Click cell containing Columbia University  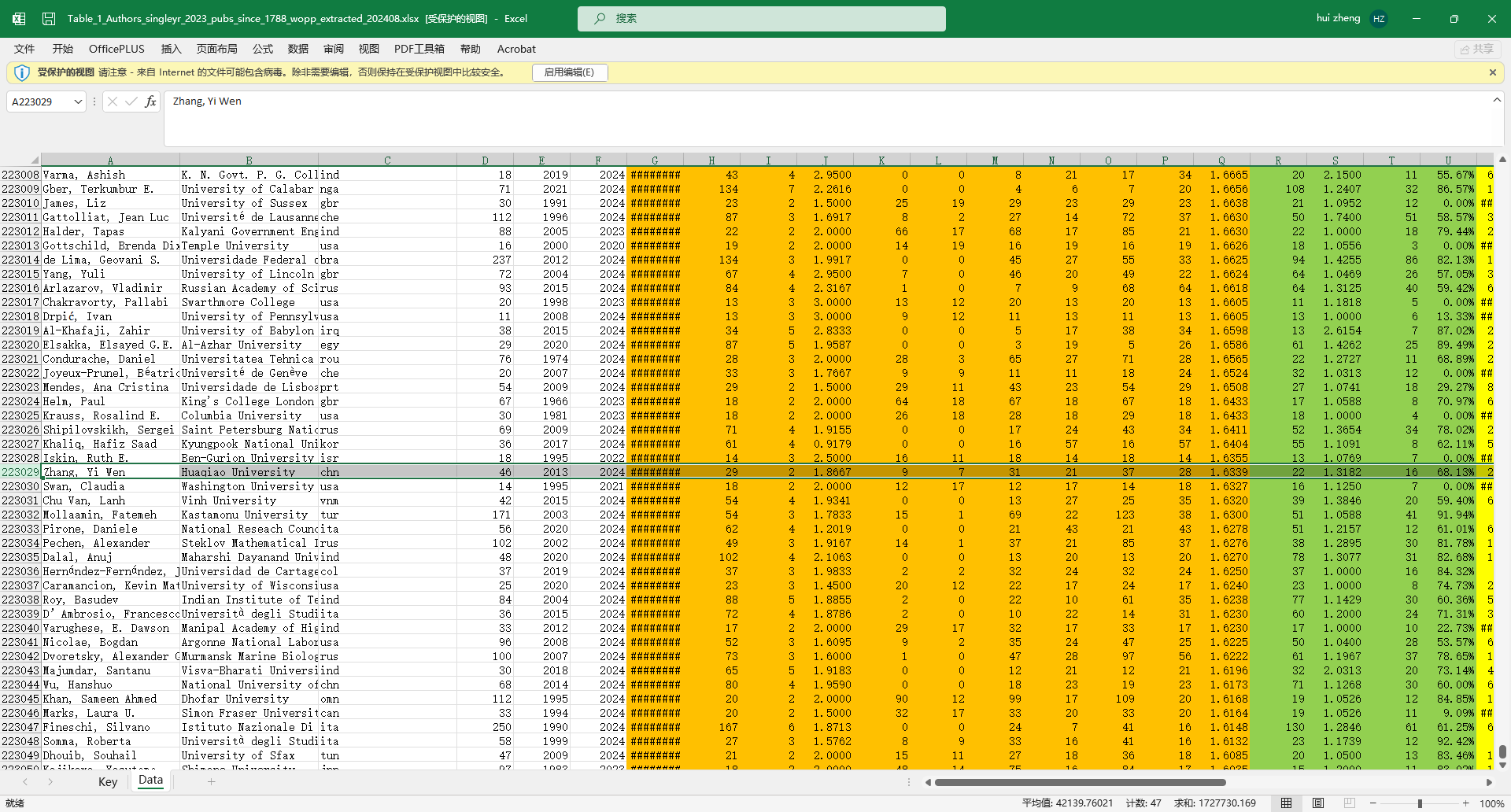click(x=249, y=415)
